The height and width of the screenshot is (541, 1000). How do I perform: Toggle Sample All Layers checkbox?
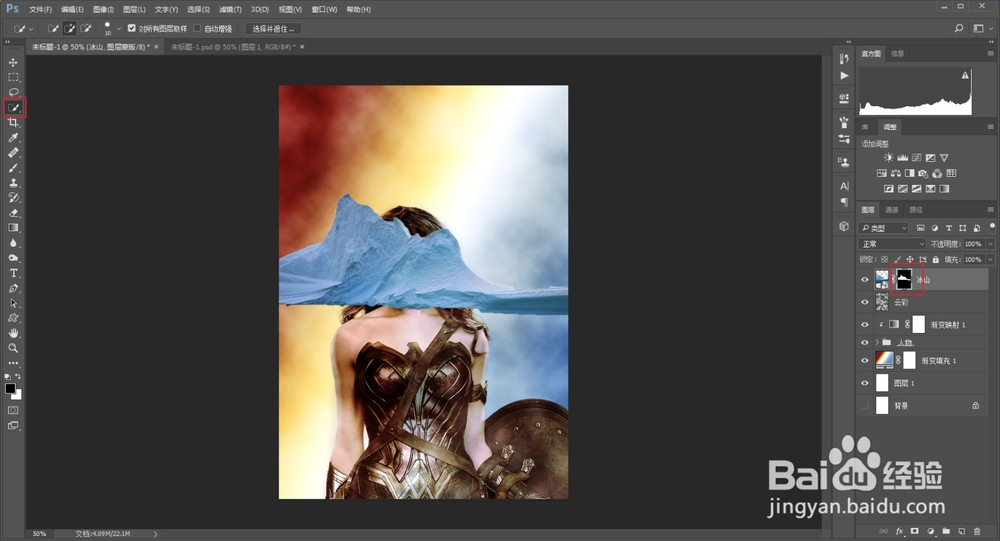pos(131,28)
